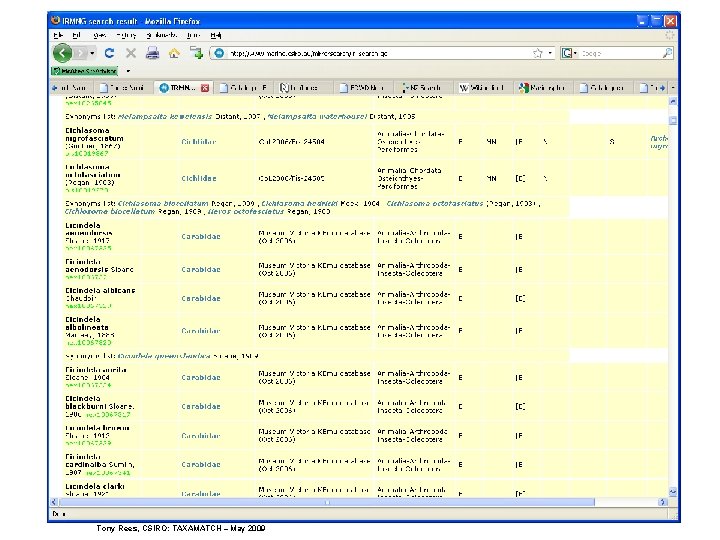Open the back/forward history dropdown arrow
This screenshot has width=720, height=540.
[x=92, y=53]
